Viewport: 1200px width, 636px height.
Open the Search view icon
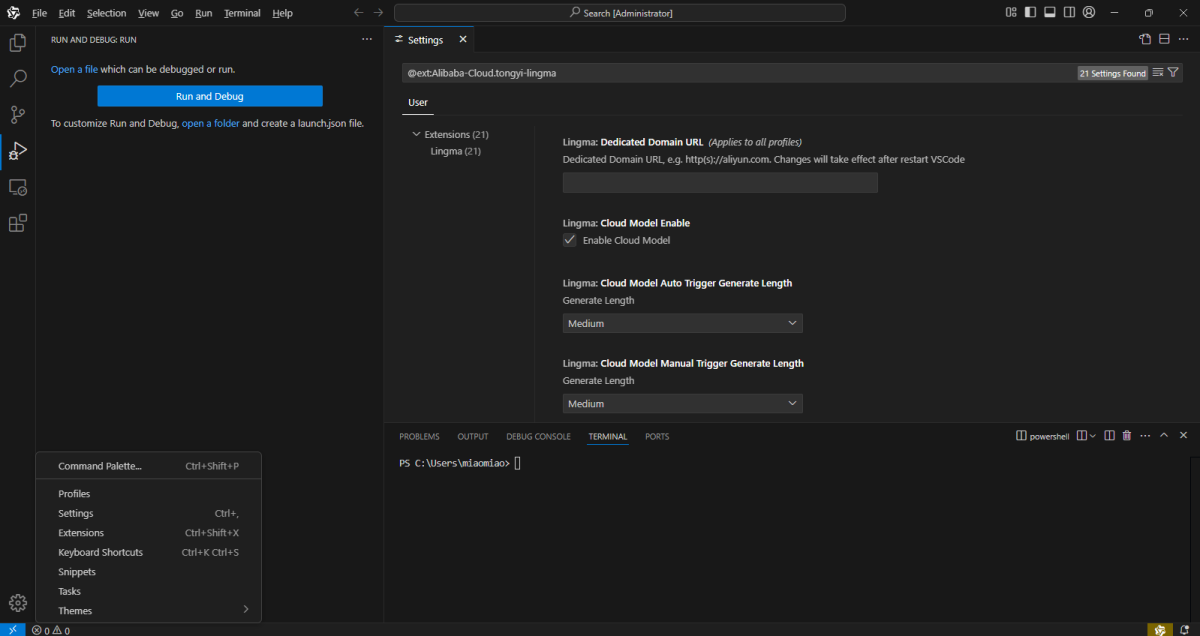point(17,78)
